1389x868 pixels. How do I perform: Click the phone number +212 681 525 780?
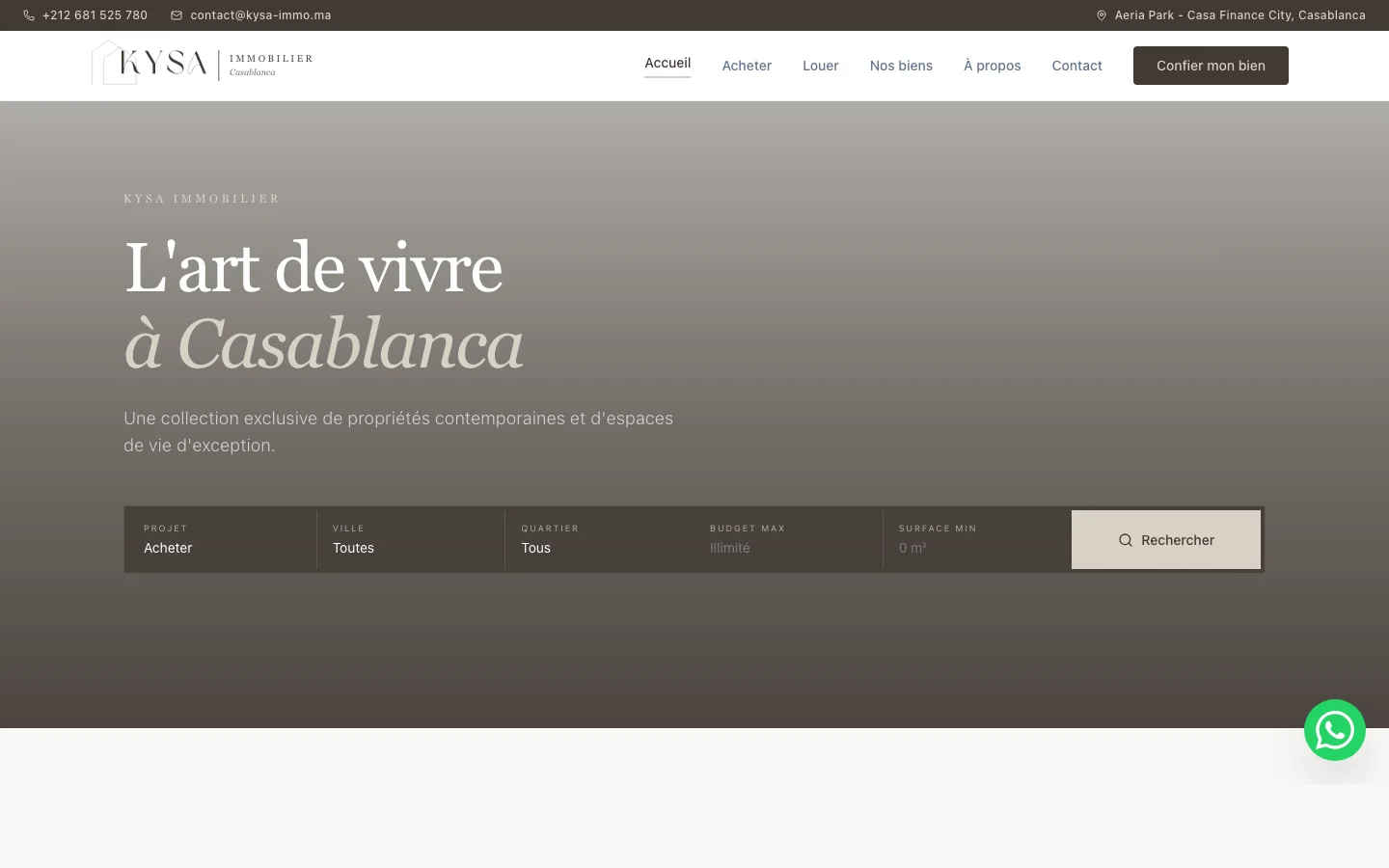pos(95,14)
